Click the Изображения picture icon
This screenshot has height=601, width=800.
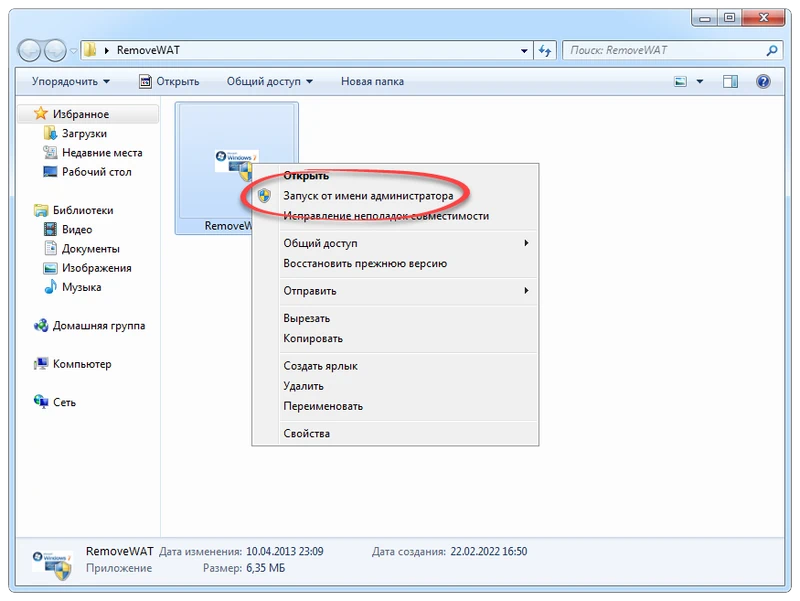click(x=50, y=268)
